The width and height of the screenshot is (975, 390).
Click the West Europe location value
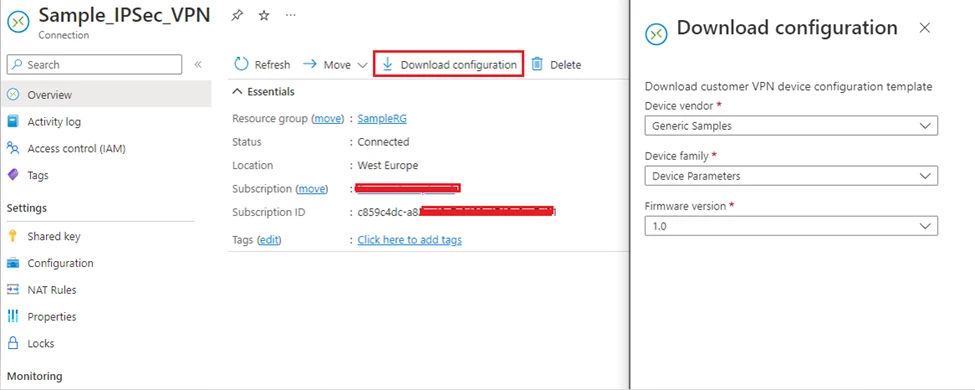387,165
